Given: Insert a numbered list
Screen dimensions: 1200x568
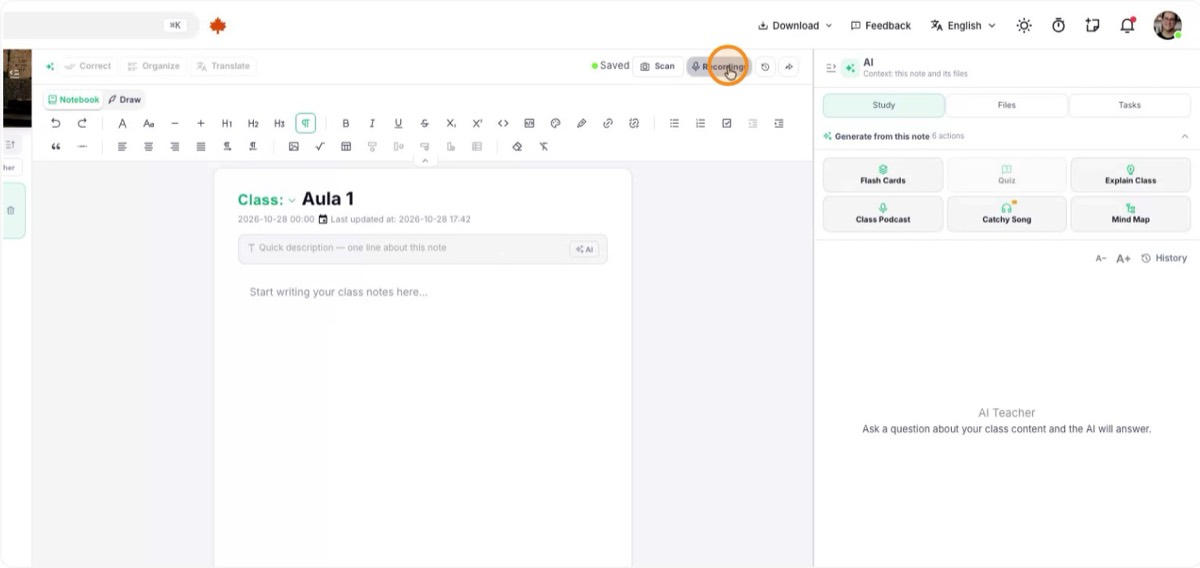Looking at the screenshot, I should [x=700, y=123].
